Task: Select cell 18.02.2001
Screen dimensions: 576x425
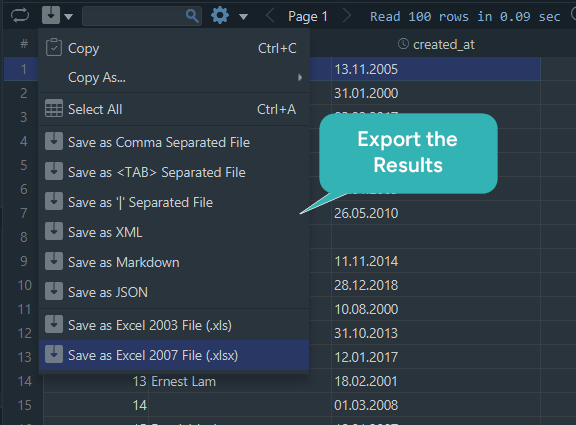Action: tap(436, 381)
